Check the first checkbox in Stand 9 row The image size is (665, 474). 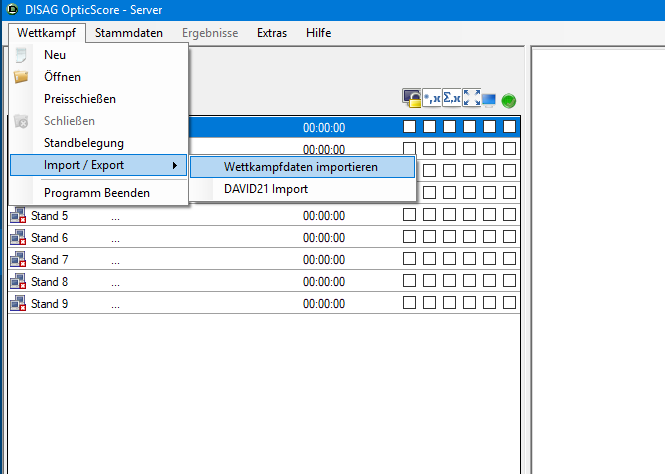coord(409,303)
